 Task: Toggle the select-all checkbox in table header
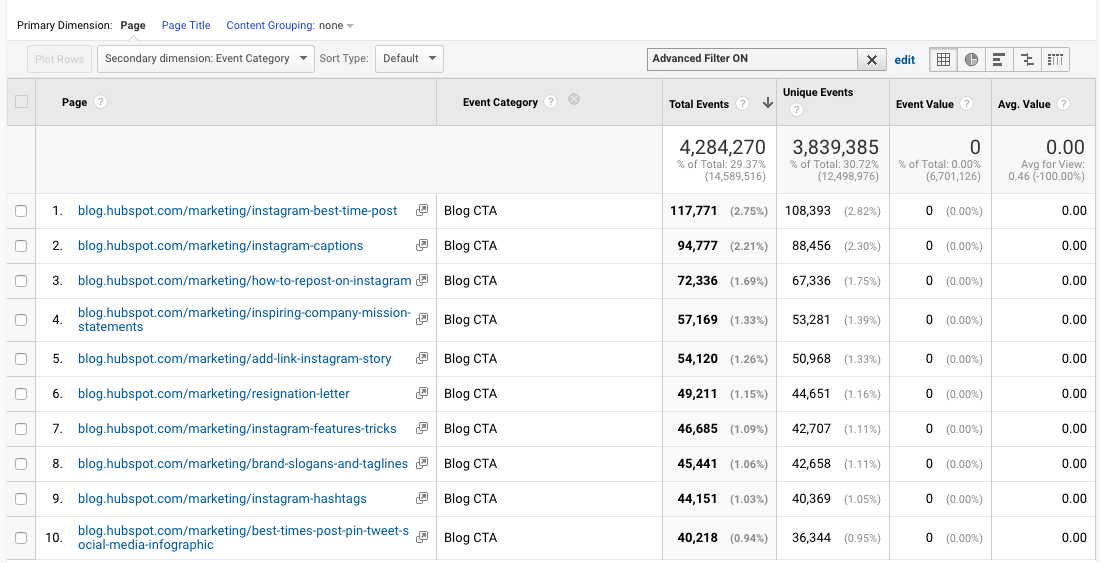click(21, 102)
